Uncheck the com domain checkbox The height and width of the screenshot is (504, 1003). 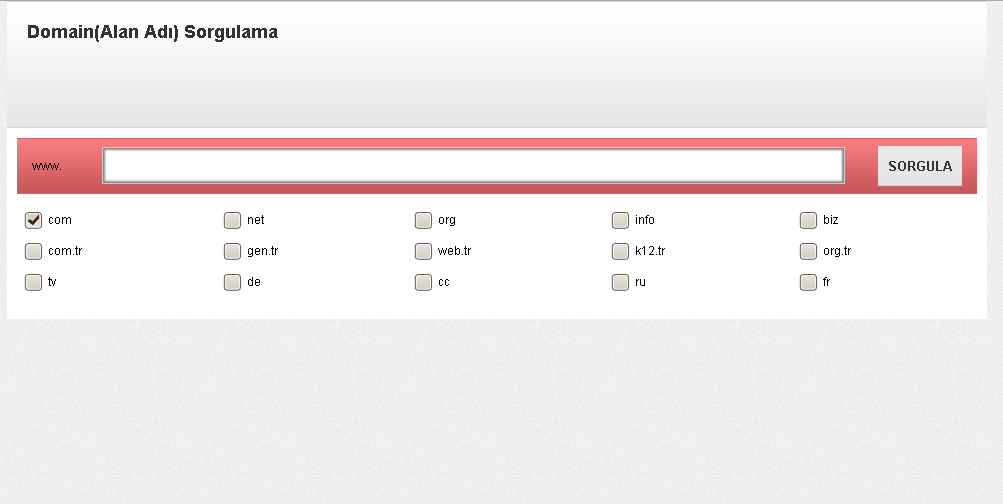click(x=33, y=220)
